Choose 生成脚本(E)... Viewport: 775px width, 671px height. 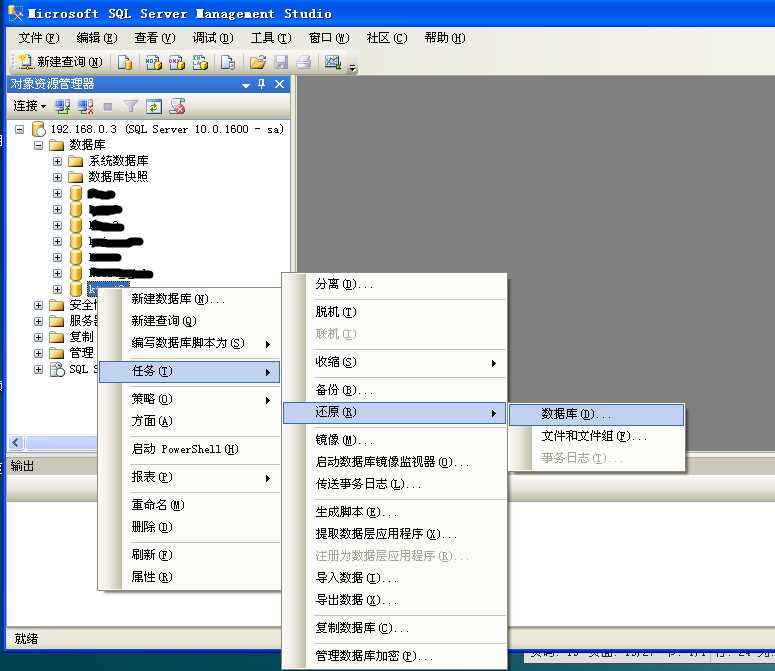394,512
